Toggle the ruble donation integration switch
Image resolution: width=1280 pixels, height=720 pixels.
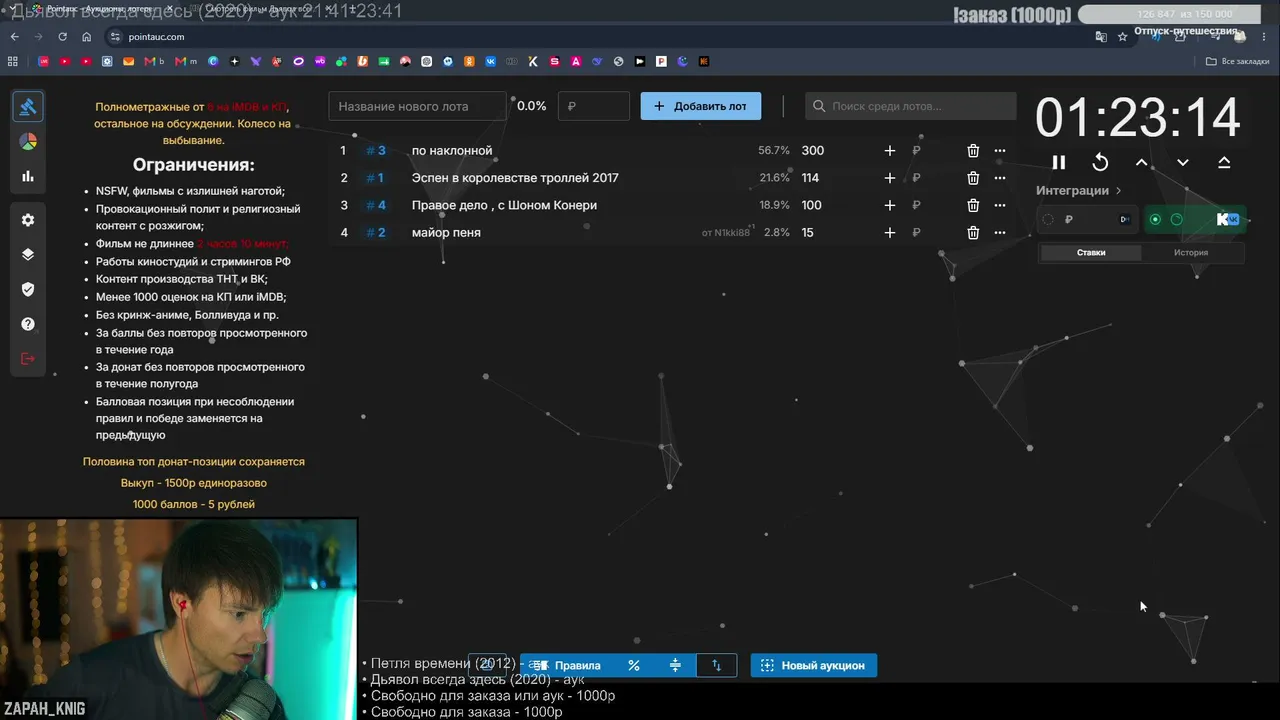[1048, 220]
